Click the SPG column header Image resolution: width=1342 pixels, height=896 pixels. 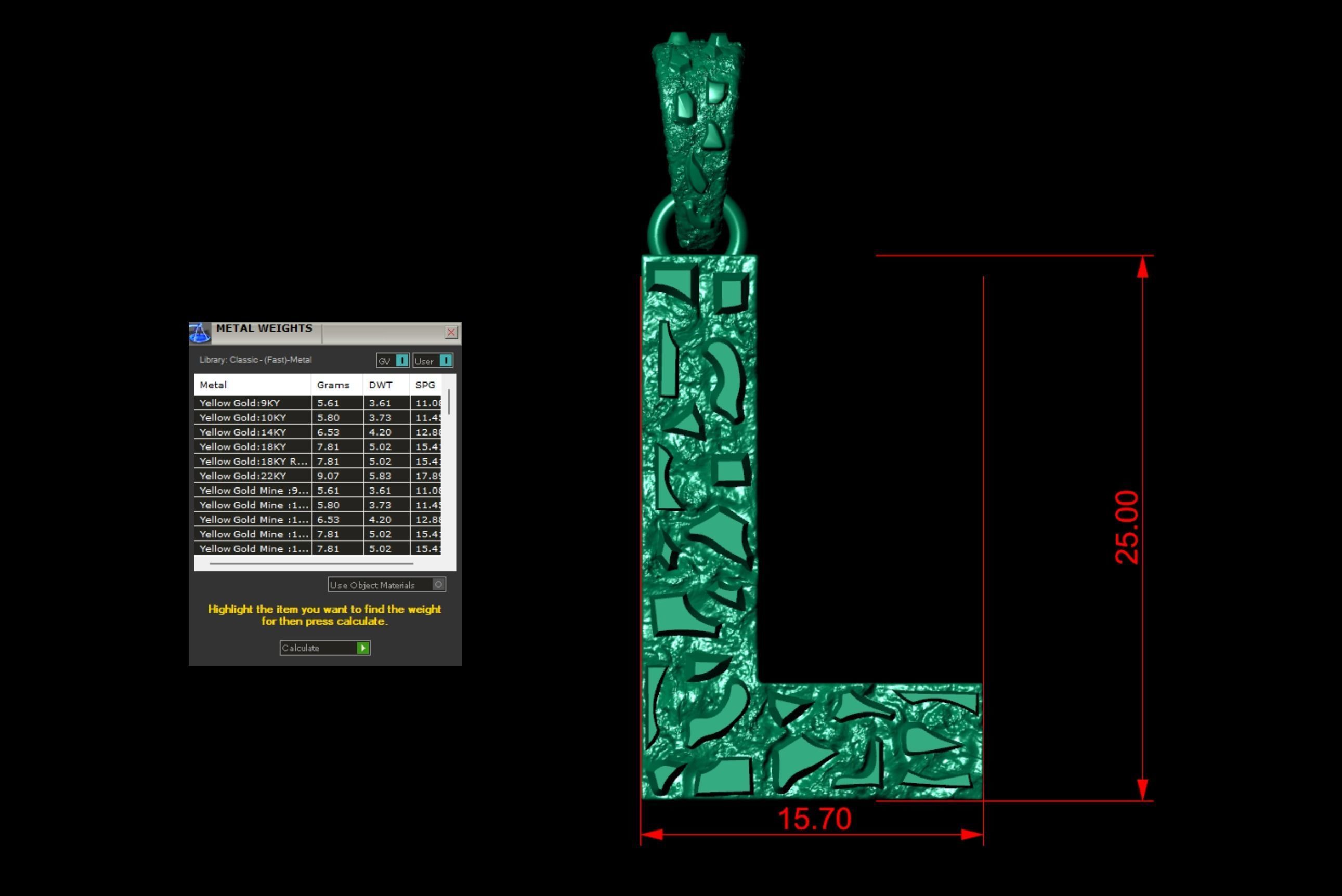pyautogui.click(x=426, y=385)
